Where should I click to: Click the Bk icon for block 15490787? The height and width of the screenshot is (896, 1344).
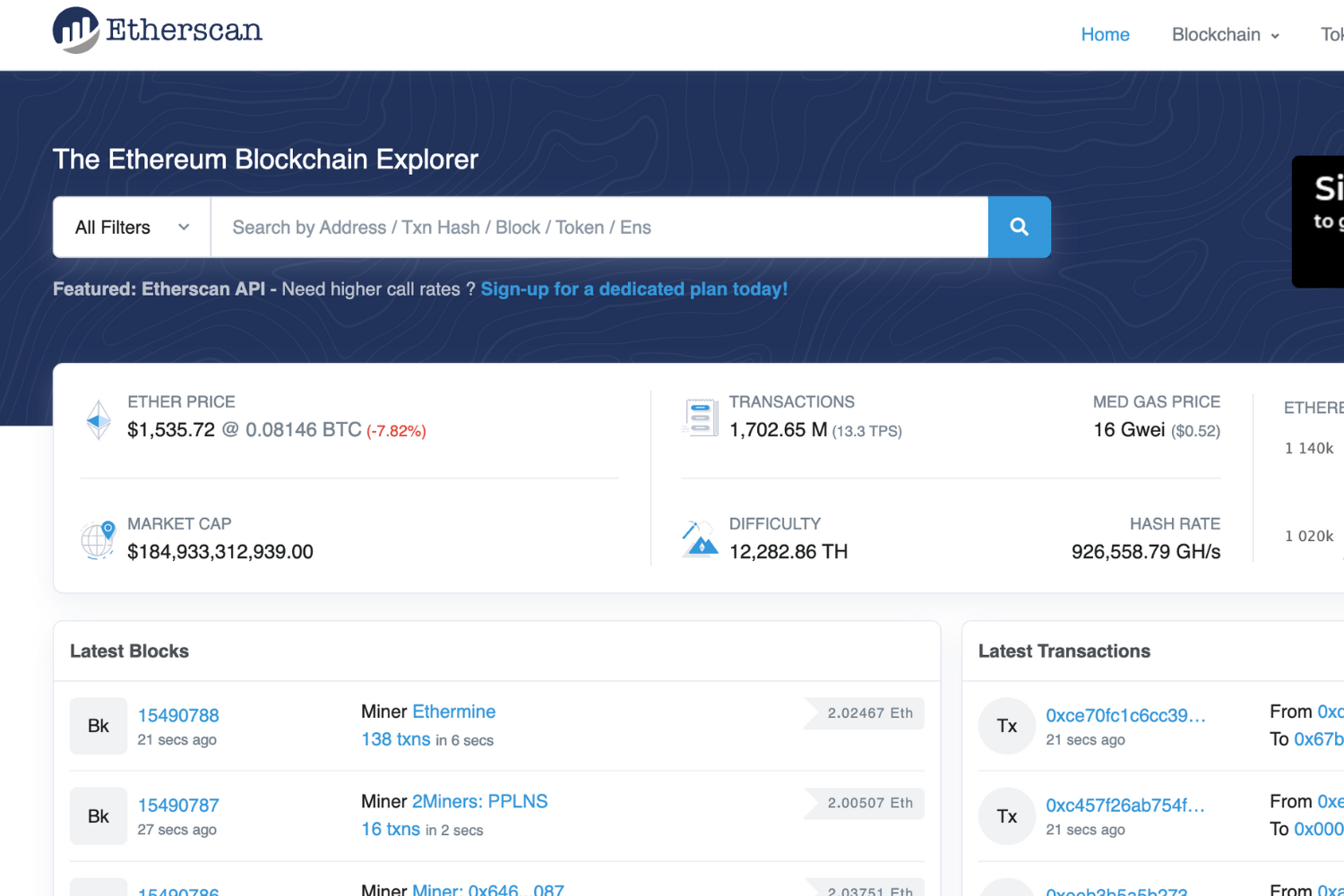point(99,816)
